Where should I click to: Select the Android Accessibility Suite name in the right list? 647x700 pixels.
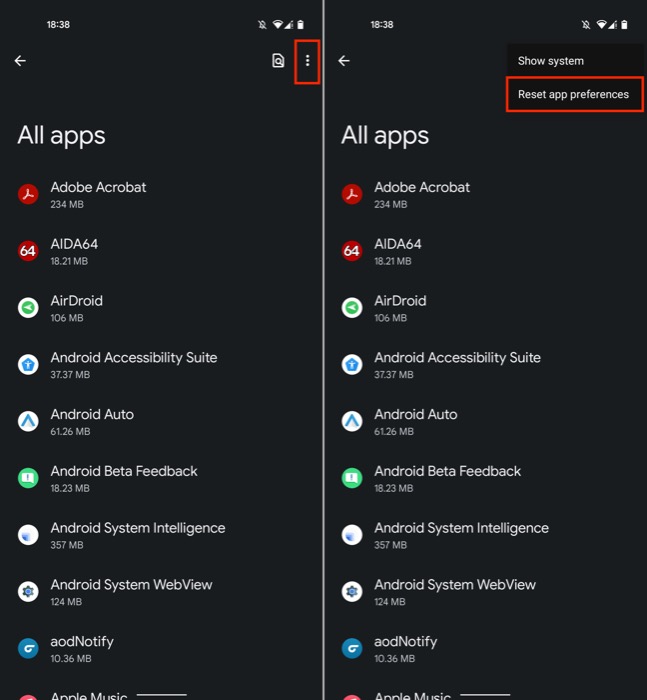click(458, 358)
